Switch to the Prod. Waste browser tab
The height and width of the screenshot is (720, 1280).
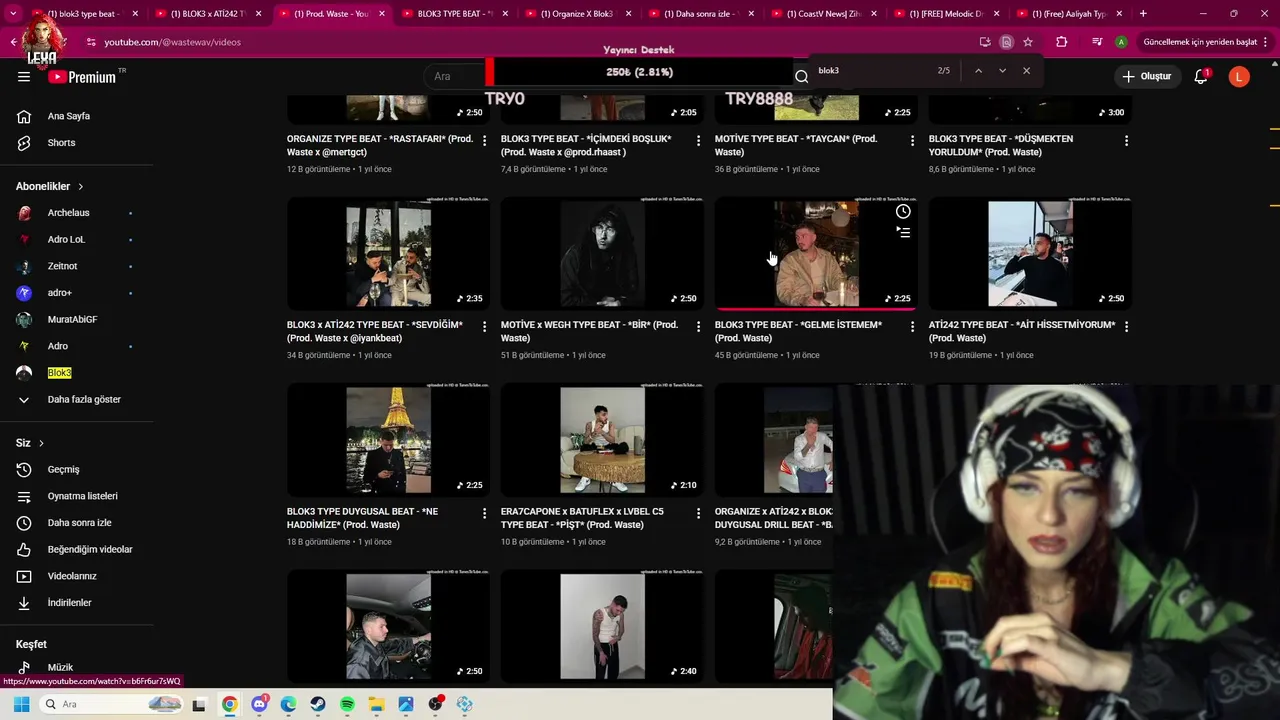(330, 14)
